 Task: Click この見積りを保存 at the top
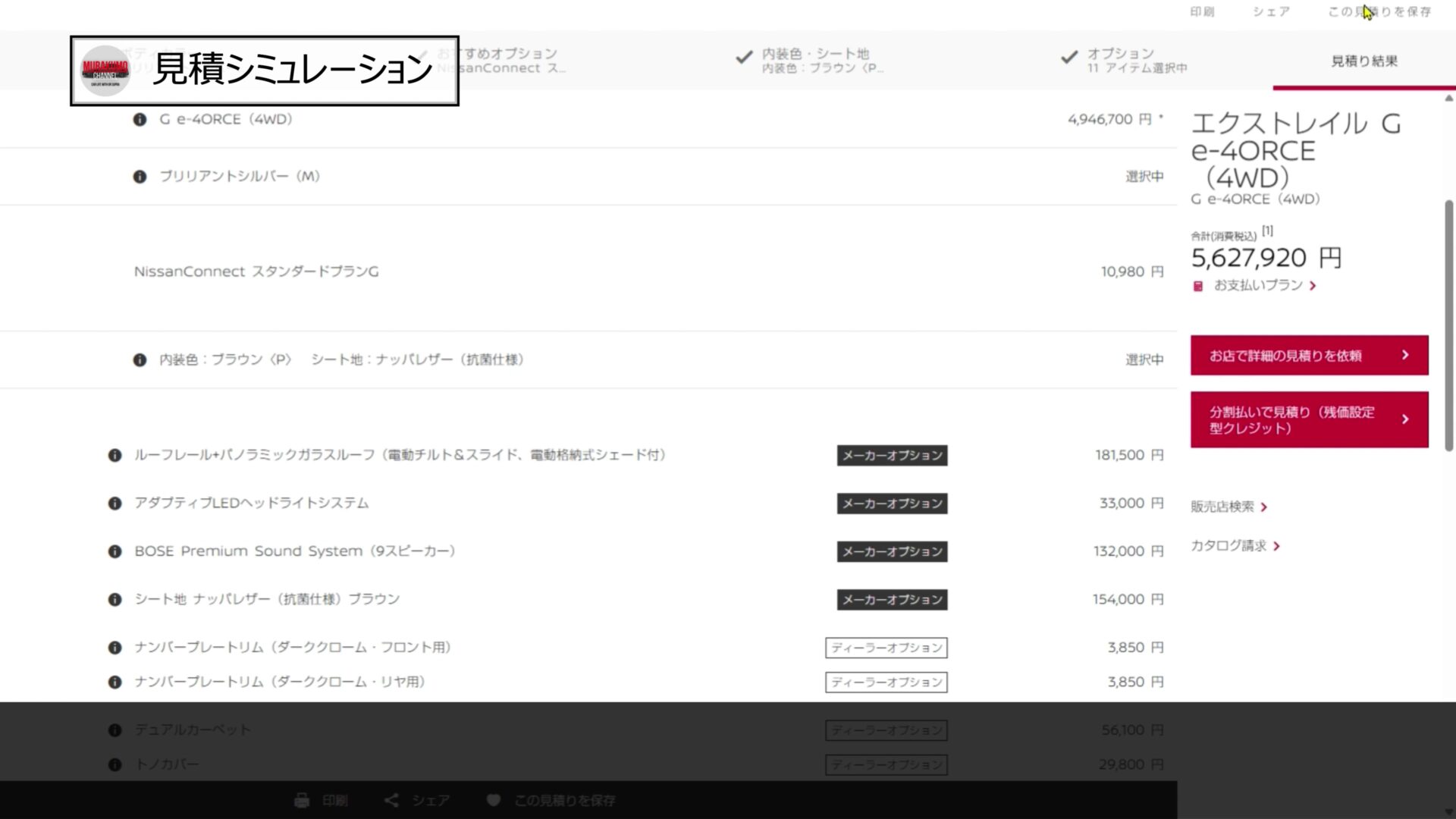point(1380,11)
